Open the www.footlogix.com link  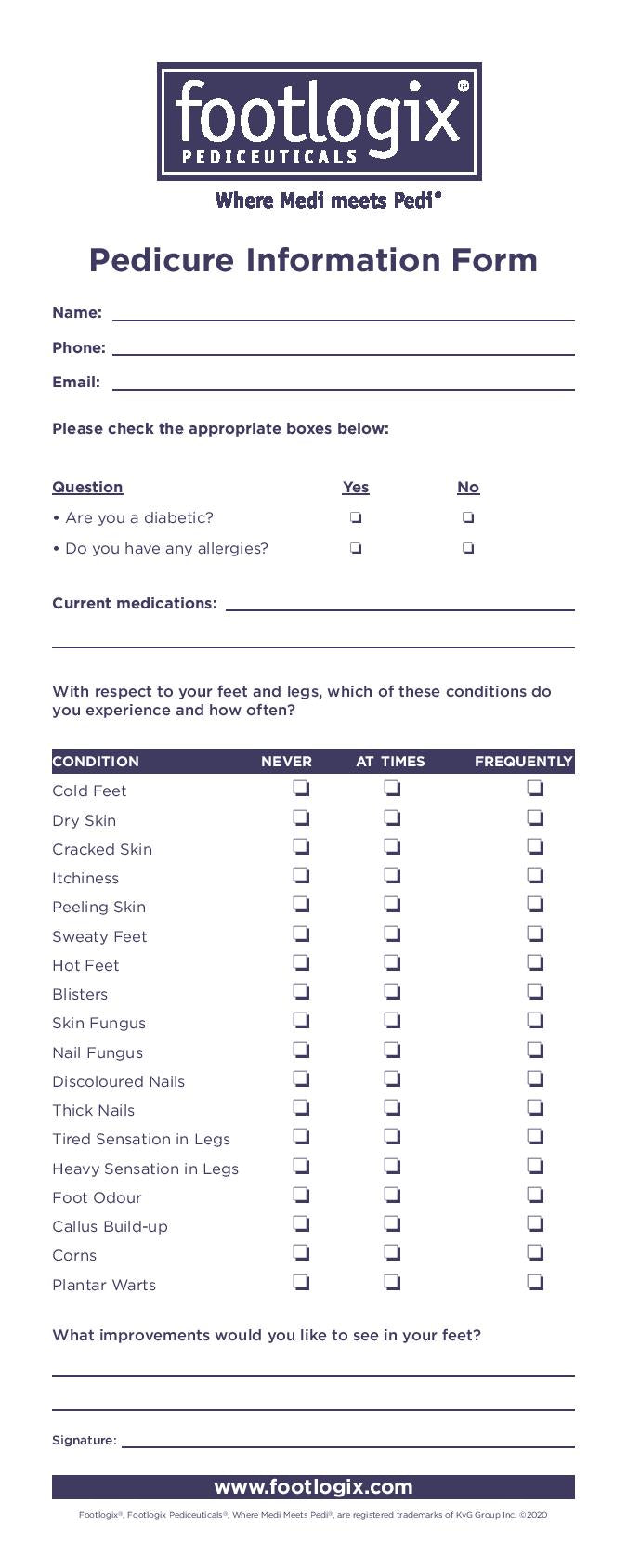[313, 1487]
